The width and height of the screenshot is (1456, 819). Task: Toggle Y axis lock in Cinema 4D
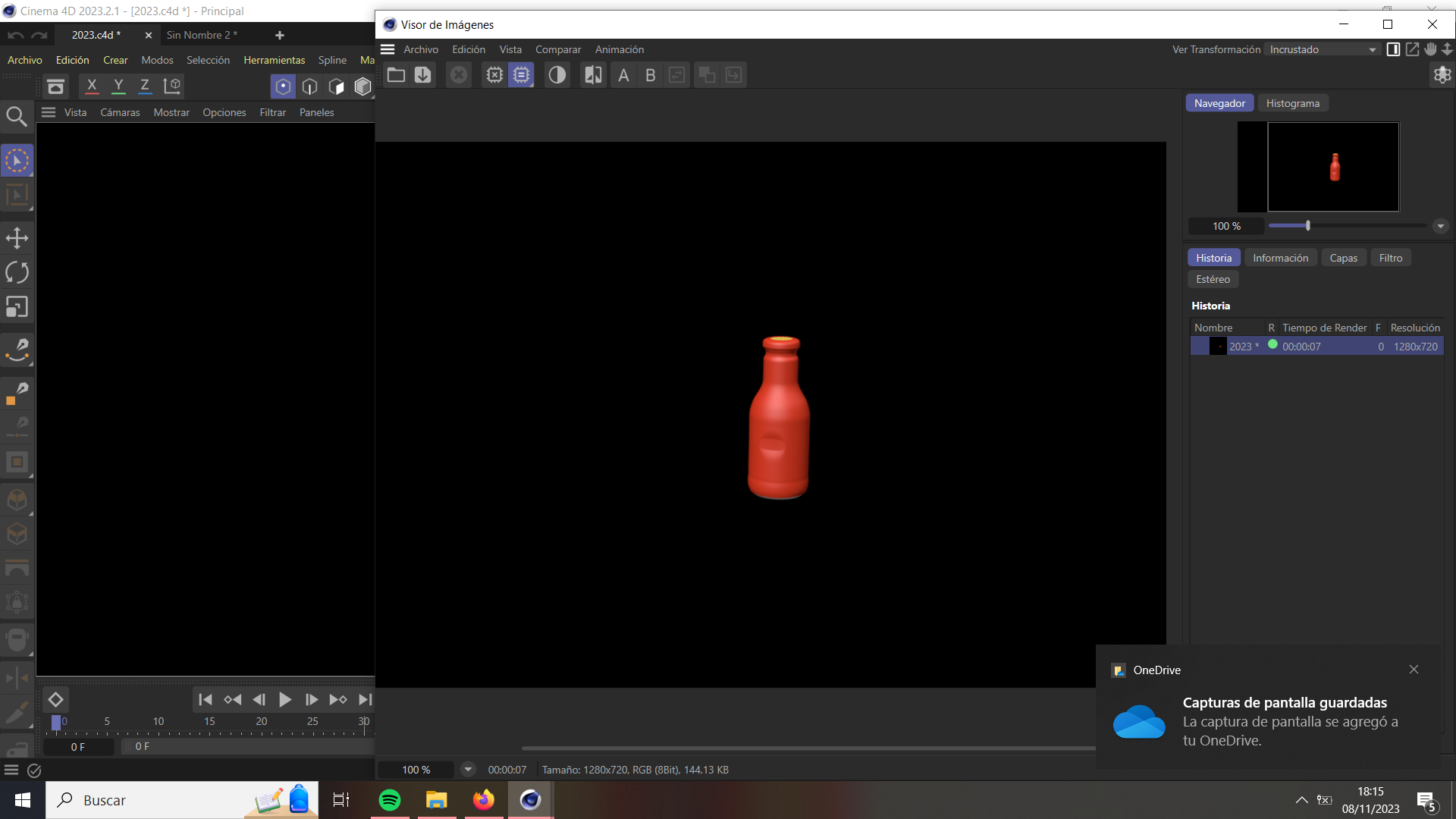tap(118, 86)
